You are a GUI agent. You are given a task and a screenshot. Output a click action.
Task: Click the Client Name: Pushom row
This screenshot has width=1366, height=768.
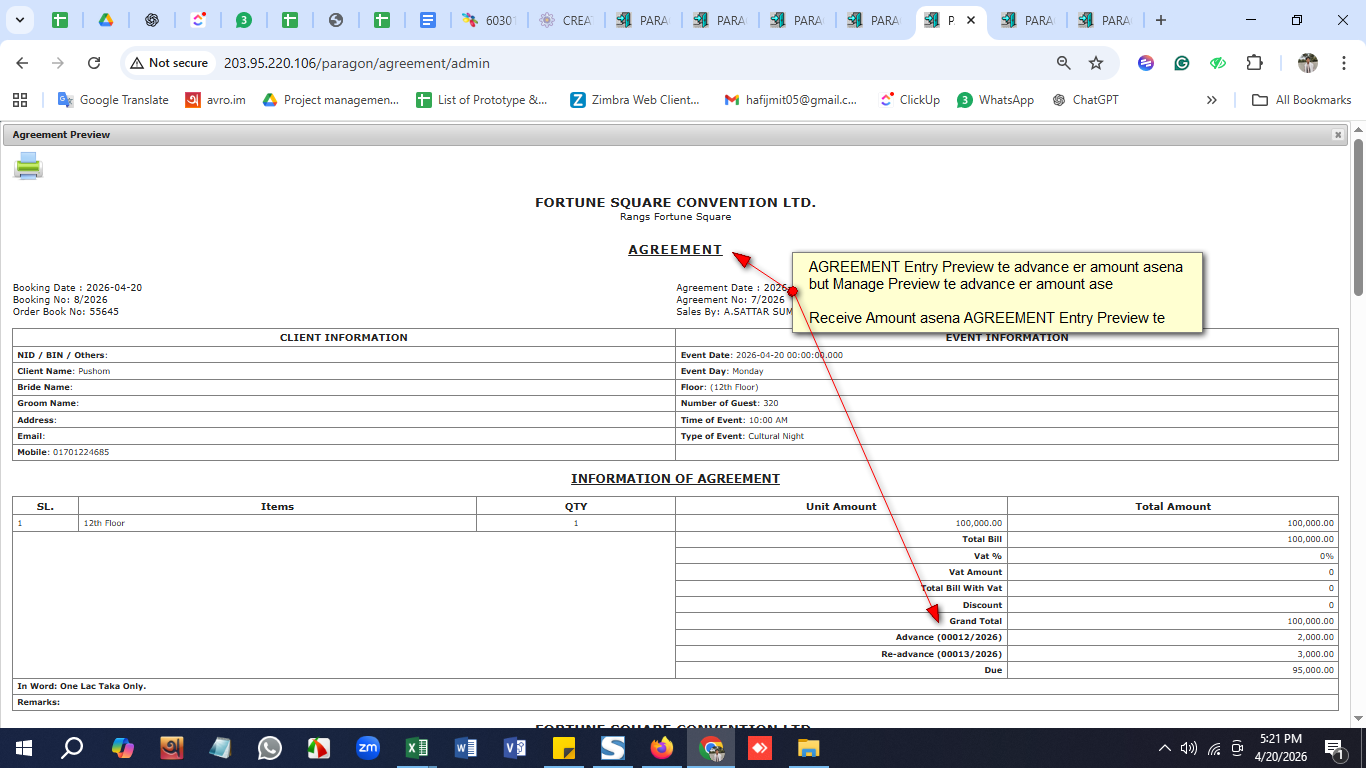click(x=344, y=371)
